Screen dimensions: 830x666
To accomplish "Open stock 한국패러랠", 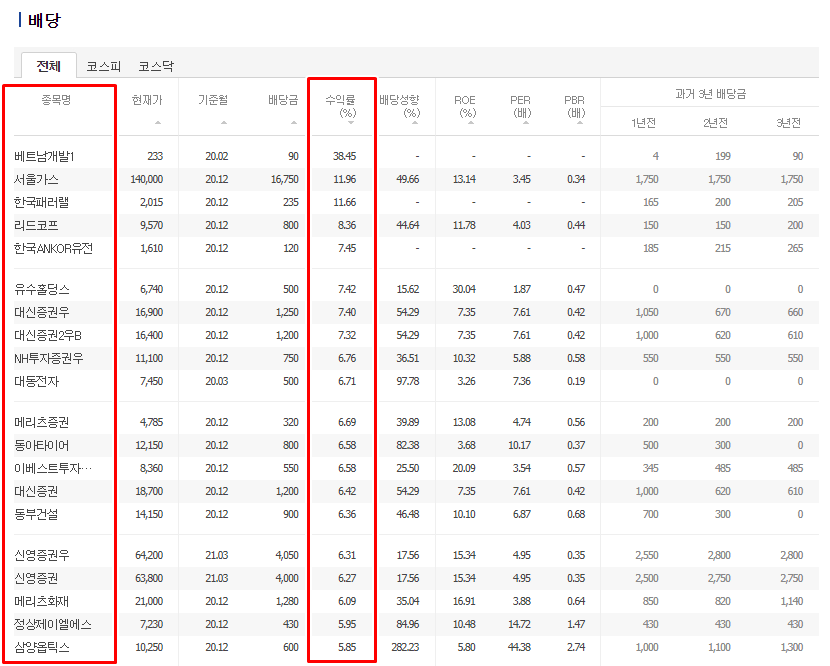I will (x=41, y=202).
